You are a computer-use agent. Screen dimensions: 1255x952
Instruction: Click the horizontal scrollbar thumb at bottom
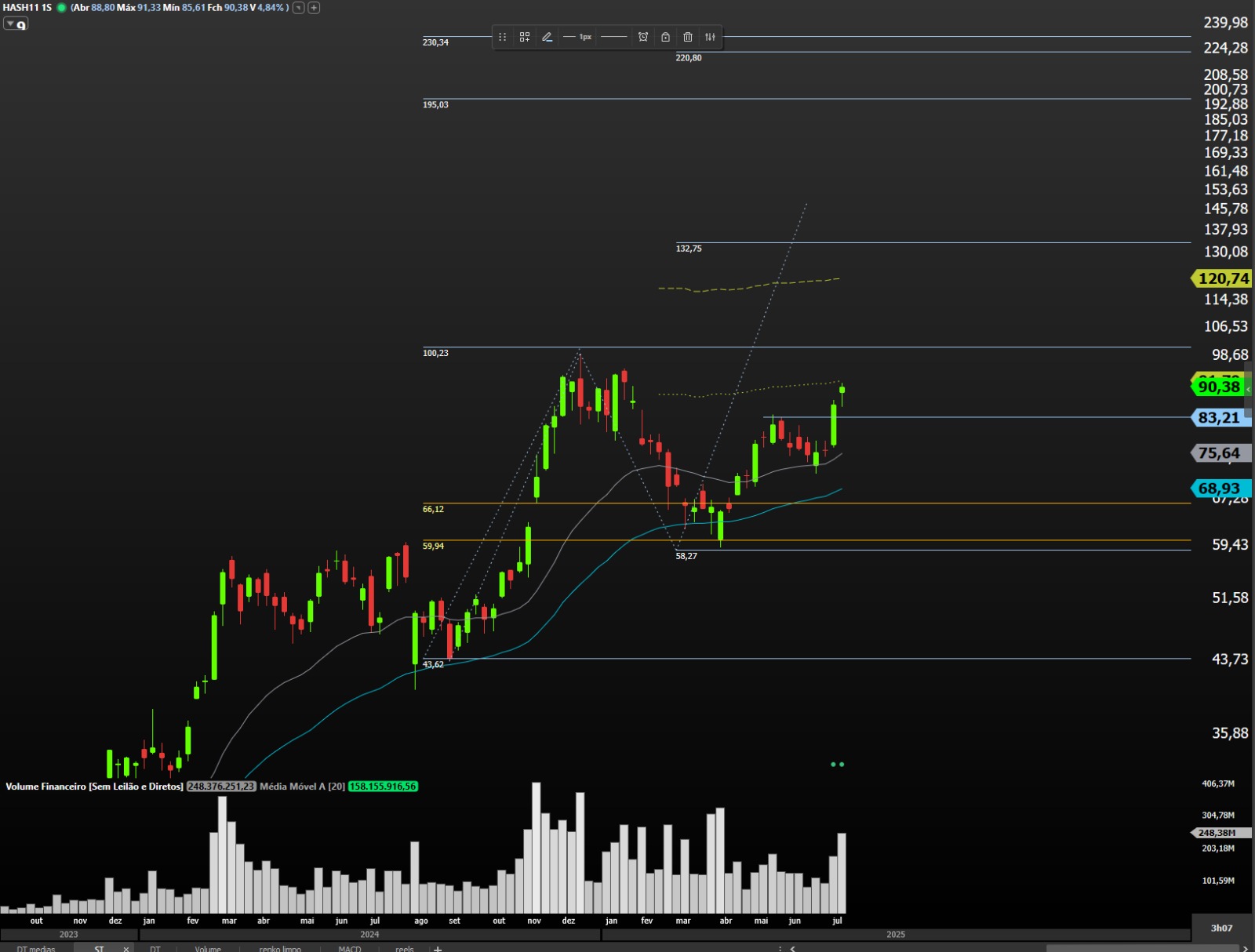1141,949
